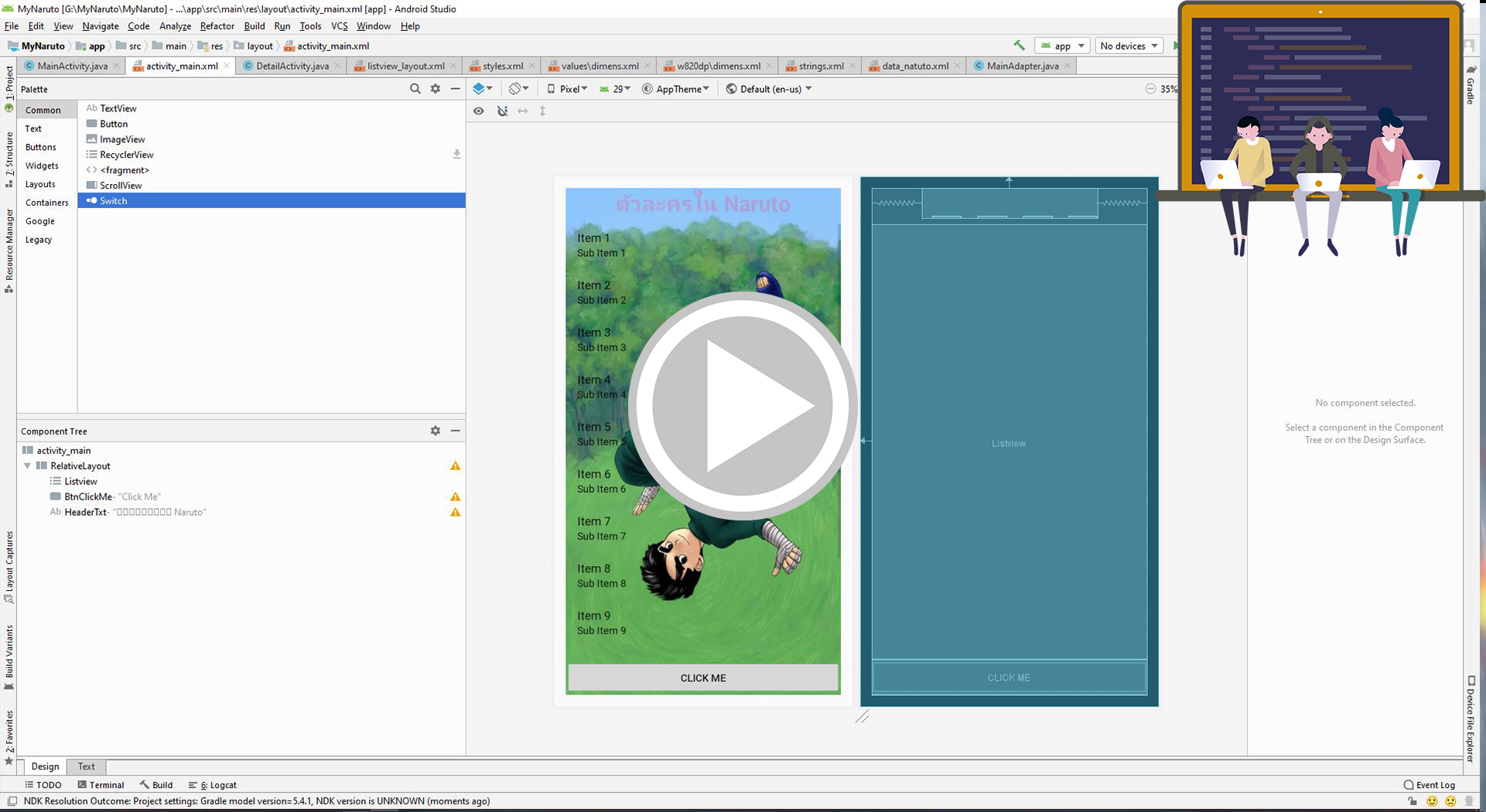Image resolution: width=1486 pixels, height=812 pixels.
Task: Open the 1: Project tool window
Action: 9,84
